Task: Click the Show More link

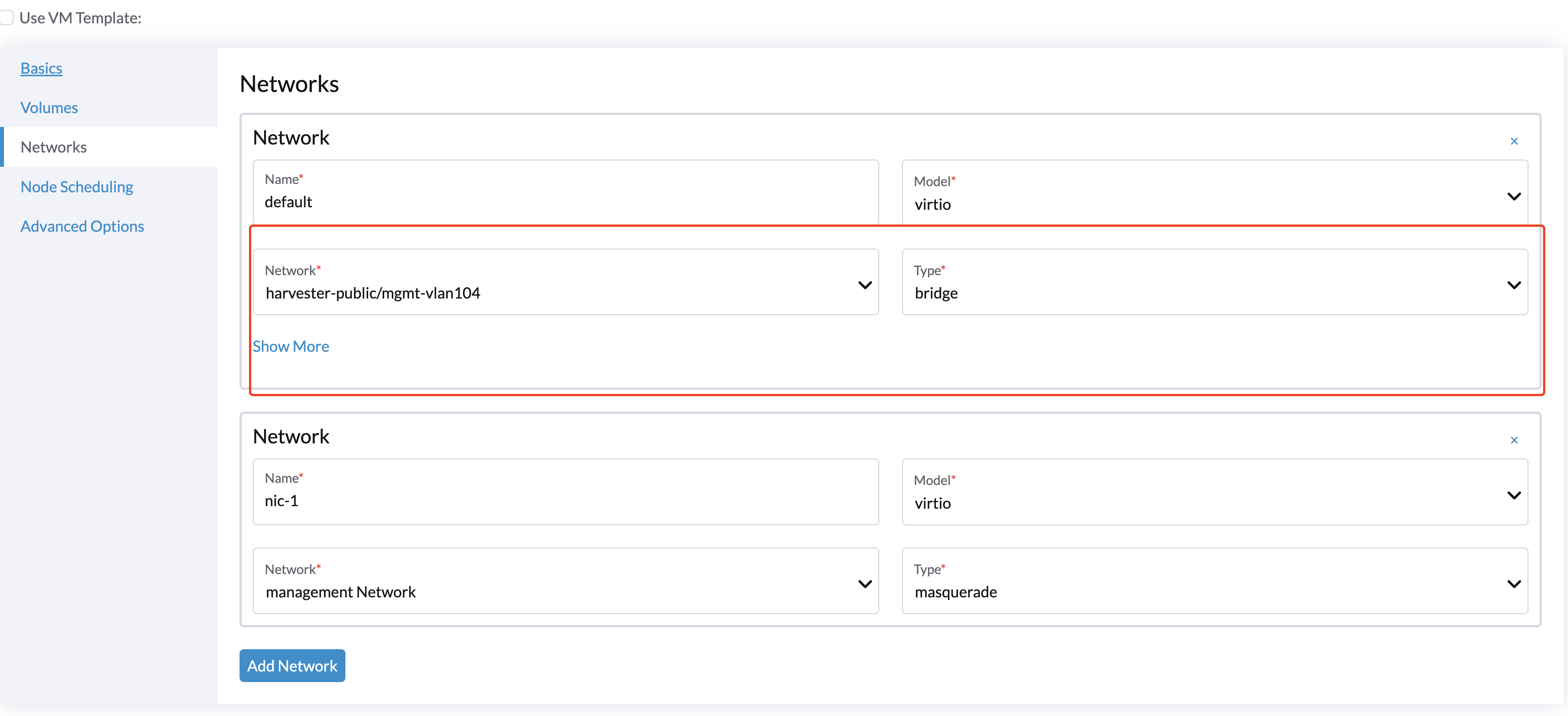Action: coord(291,346)
